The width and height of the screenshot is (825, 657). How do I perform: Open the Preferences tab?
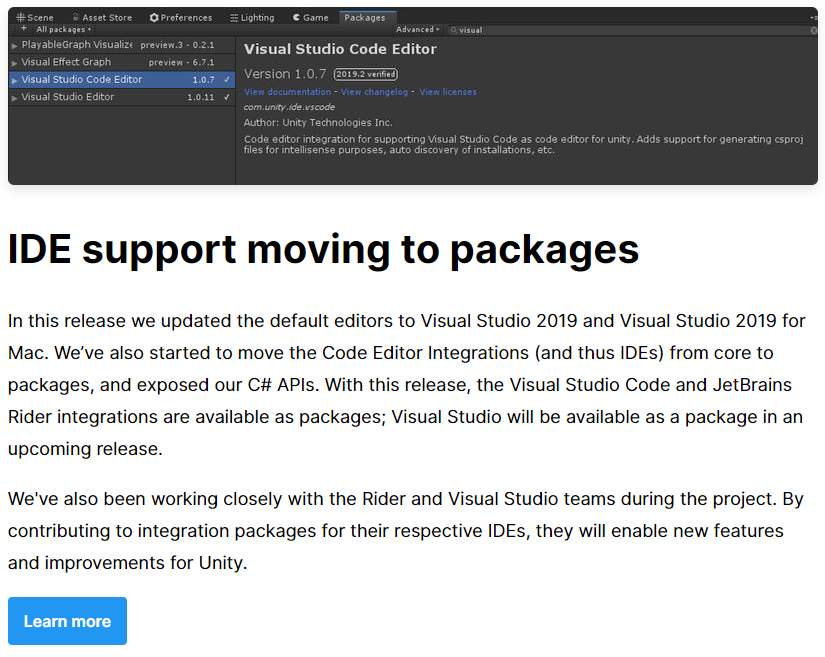pos(181,17)
